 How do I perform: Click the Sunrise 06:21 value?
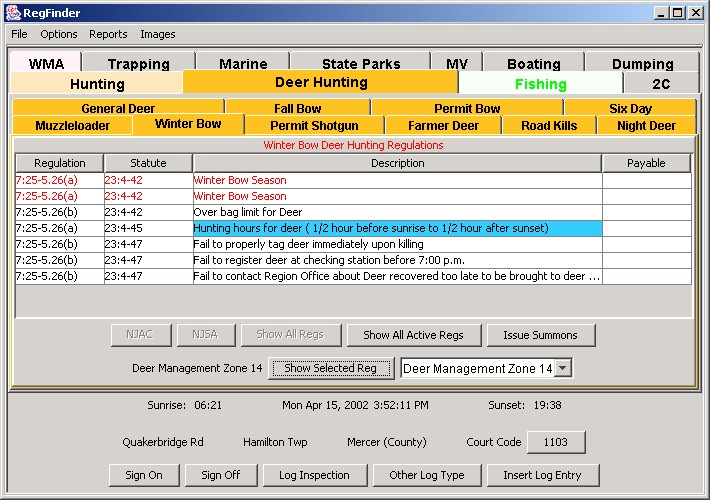click(208, 405)
